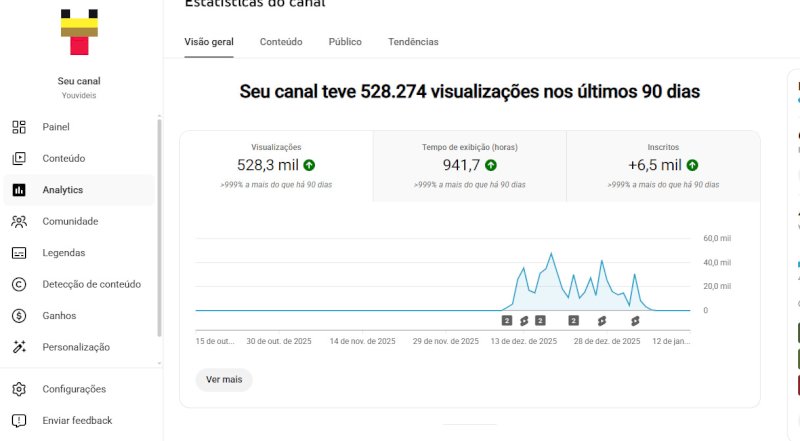Click the channel avatar thumbnail
Viewport: 800px width, 441px height.
79,32
